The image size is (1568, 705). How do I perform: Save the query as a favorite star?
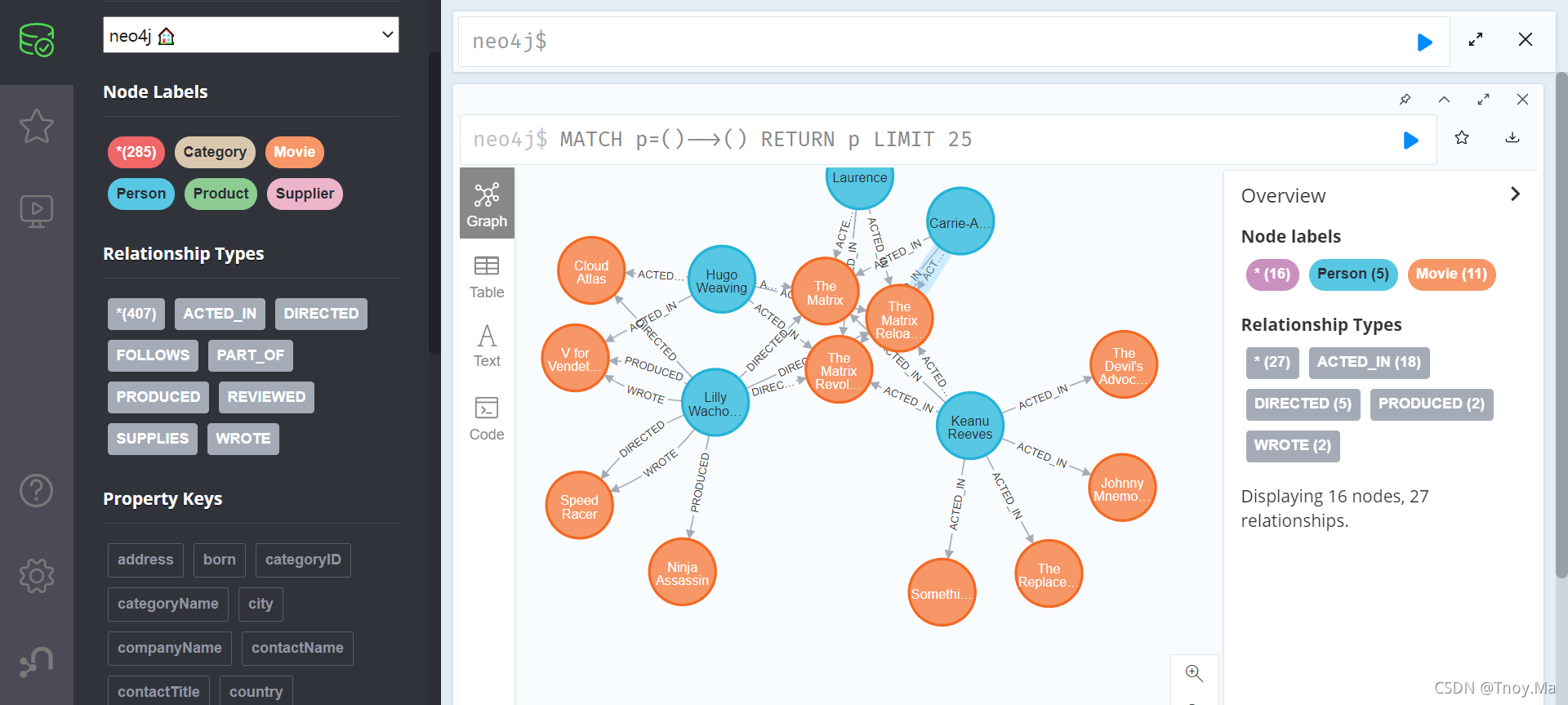[1462, 138]
